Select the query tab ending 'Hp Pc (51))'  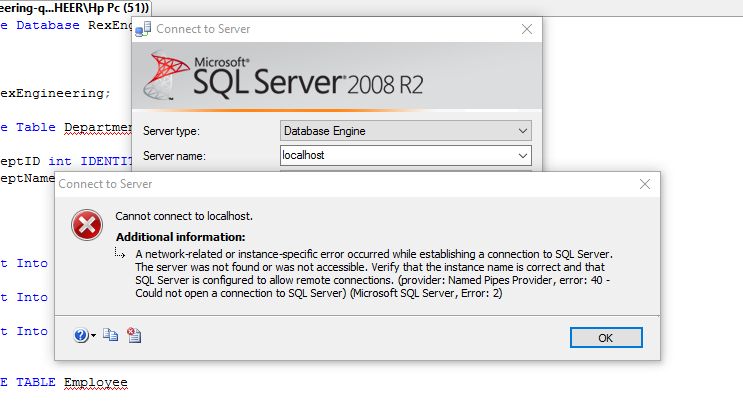(x=75, y=8)
